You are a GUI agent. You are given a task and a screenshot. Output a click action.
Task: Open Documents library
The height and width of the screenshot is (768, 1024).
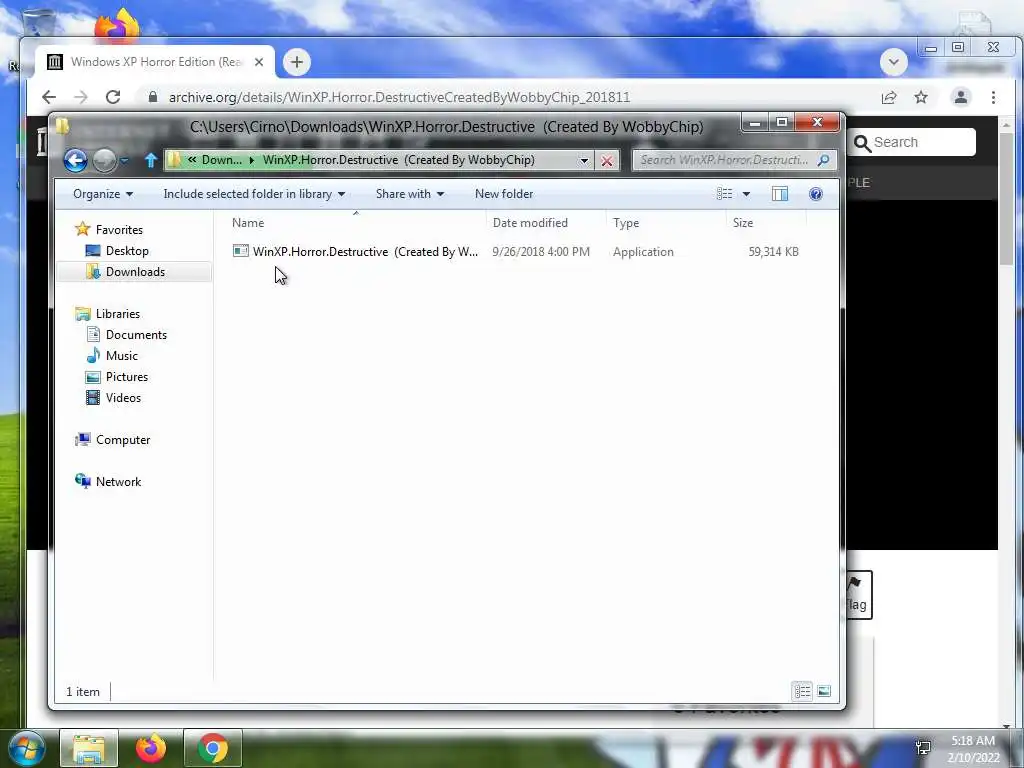[136, 334]
